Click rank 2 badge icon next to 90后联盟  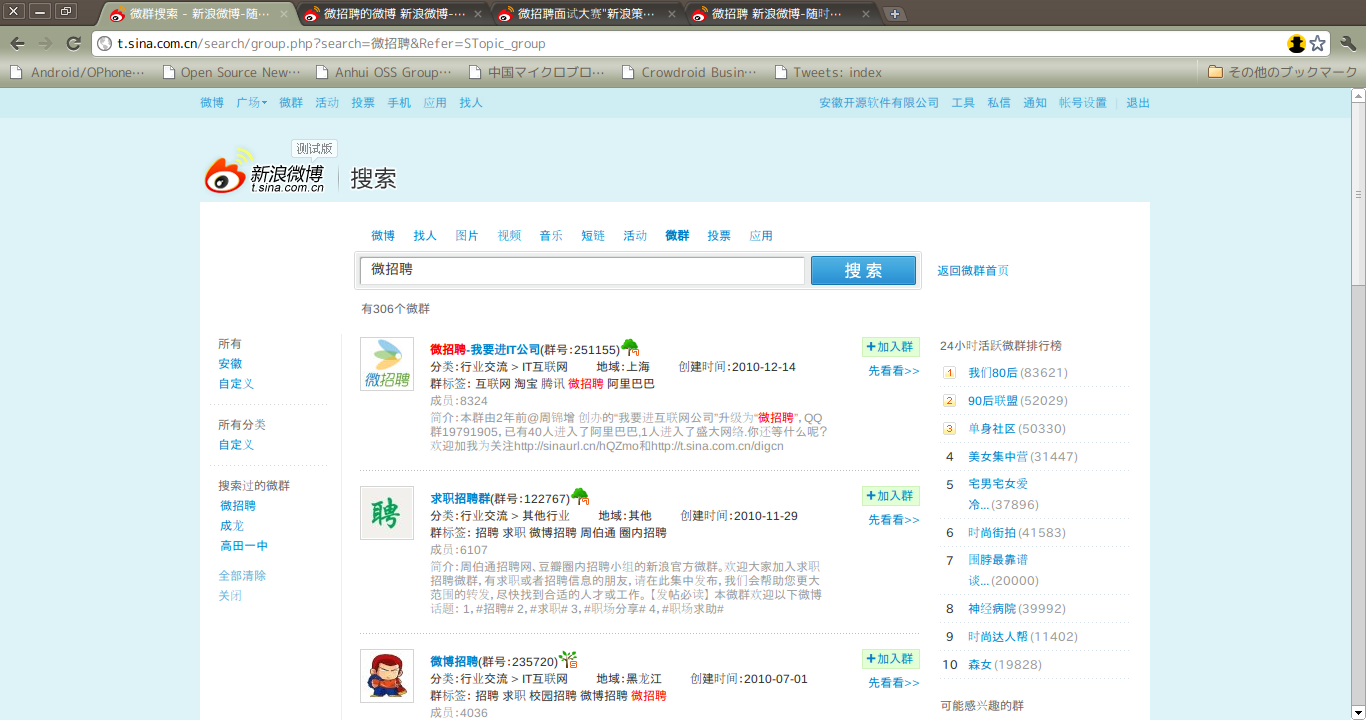click(x=949, y=401)
